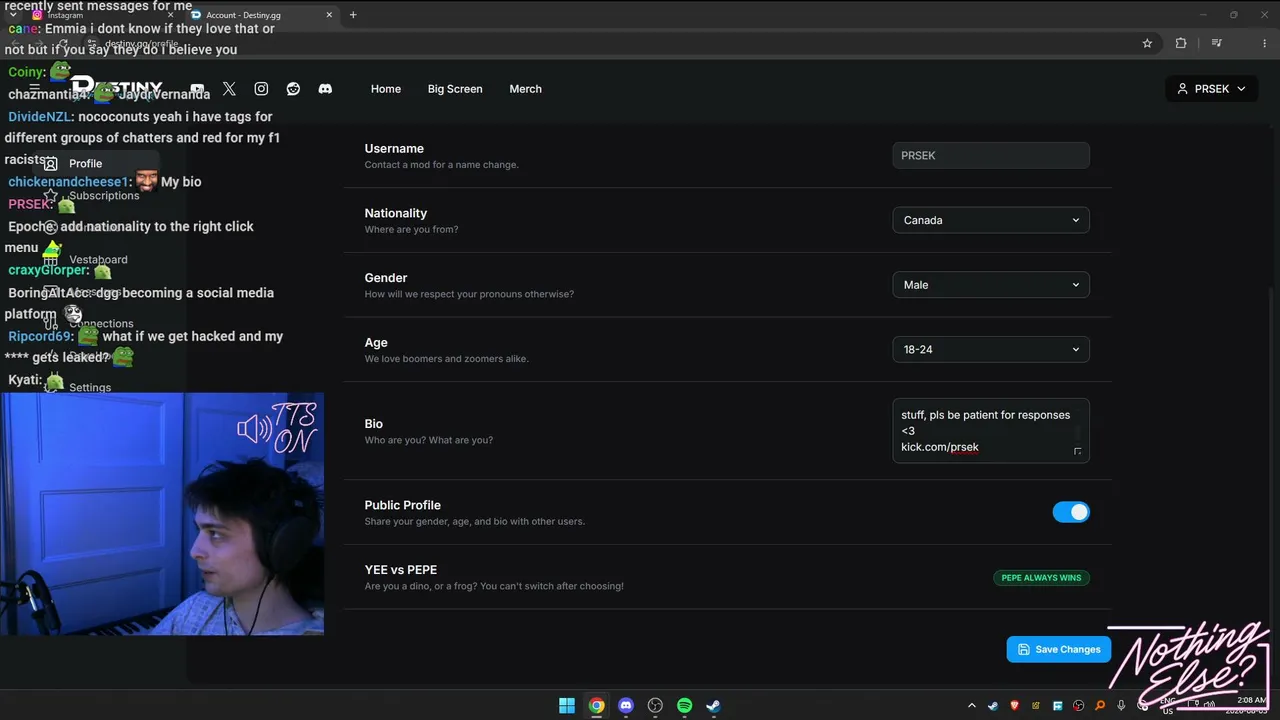
Task: Open Chrome's media control icon
Action: point(1216,43)
